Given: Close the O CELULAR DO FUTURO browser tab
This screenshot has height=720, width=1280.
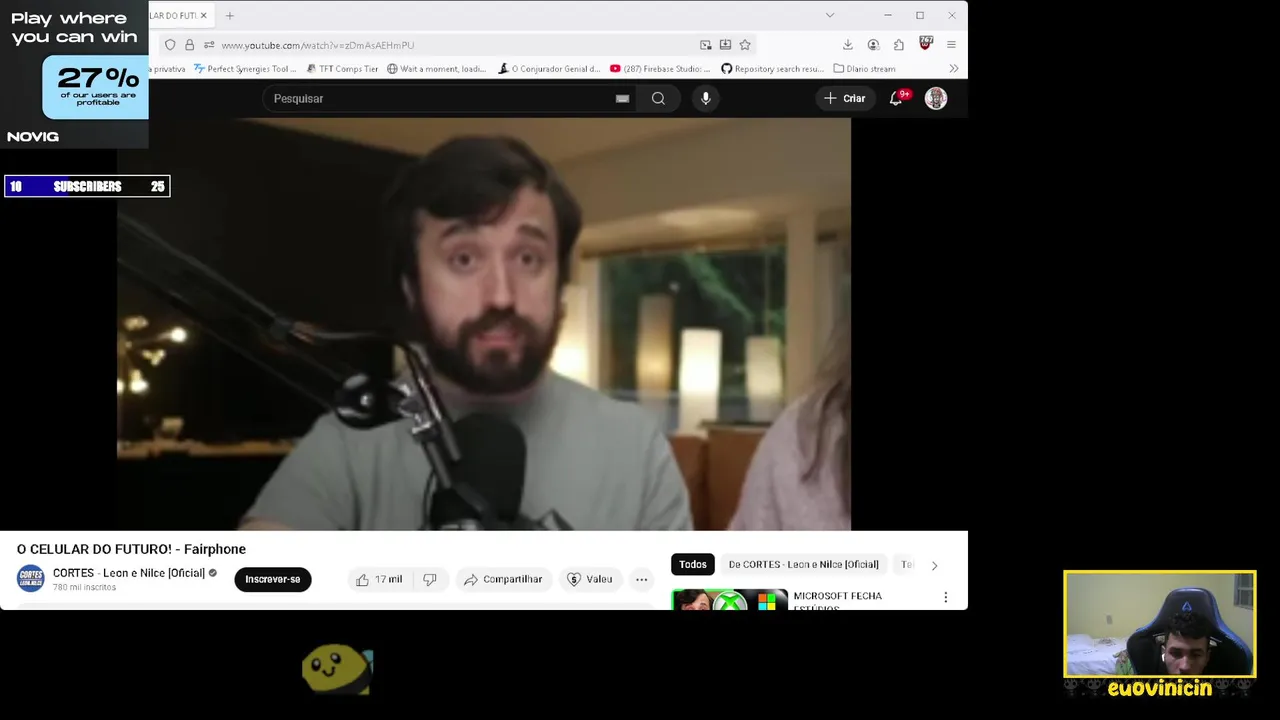Looking at the screenshot, I should click(204, 15).
